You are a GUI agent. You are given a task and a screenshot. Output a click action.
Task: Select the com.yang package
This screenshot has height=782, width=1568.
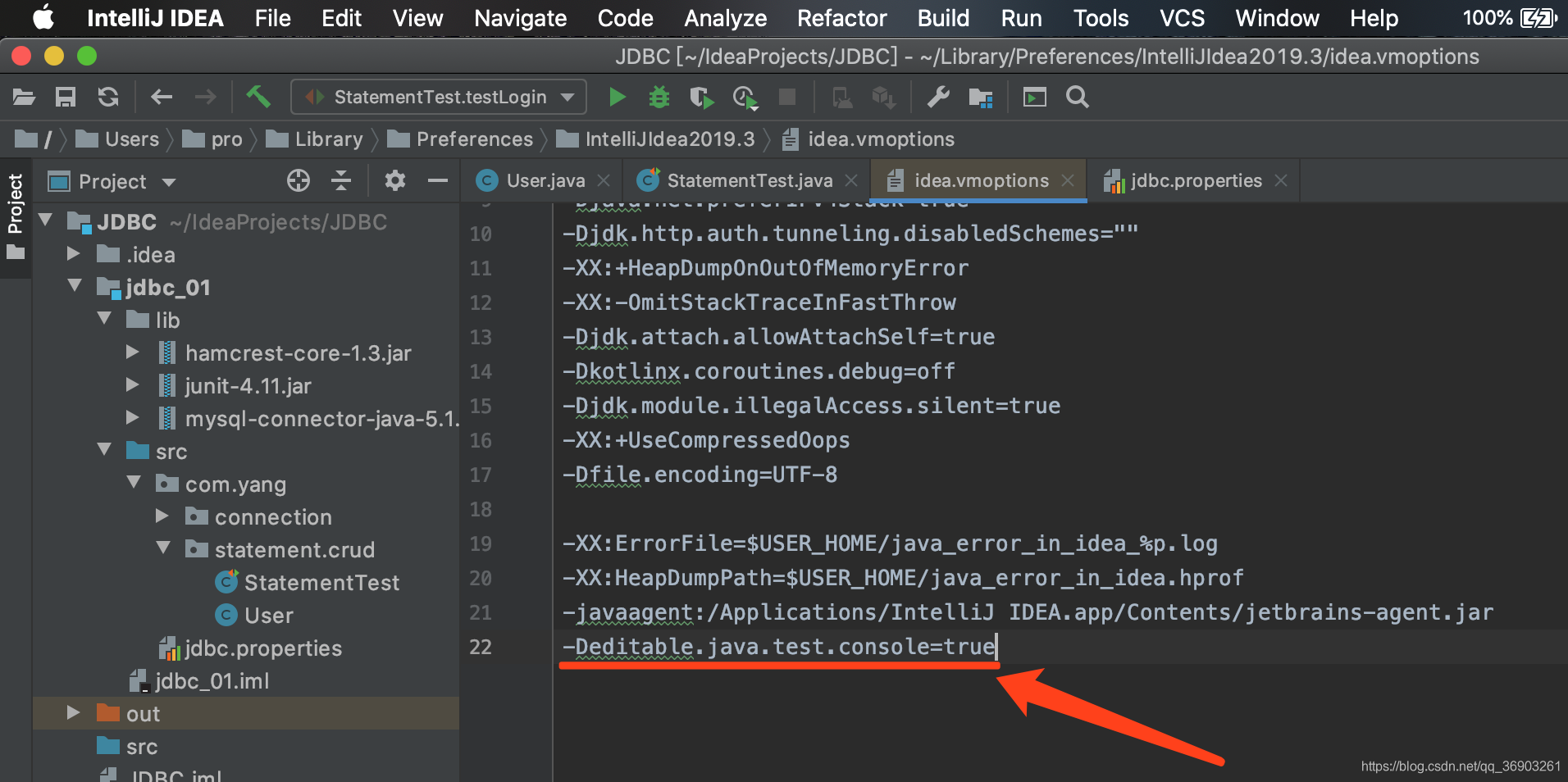click(235, 484)
